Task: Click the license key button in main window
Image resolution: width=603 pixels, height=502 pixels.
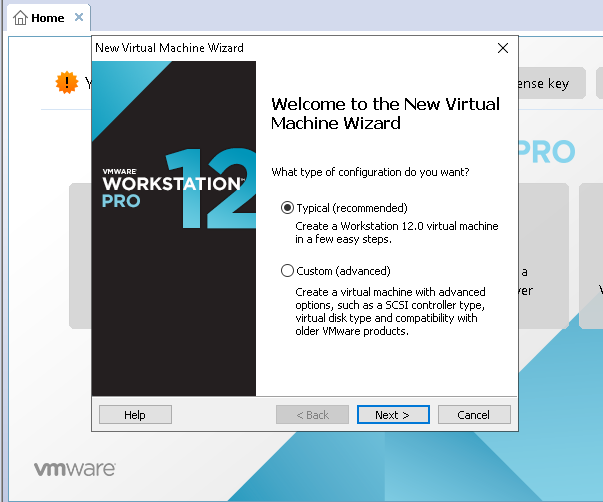Action: click(552, 83)
